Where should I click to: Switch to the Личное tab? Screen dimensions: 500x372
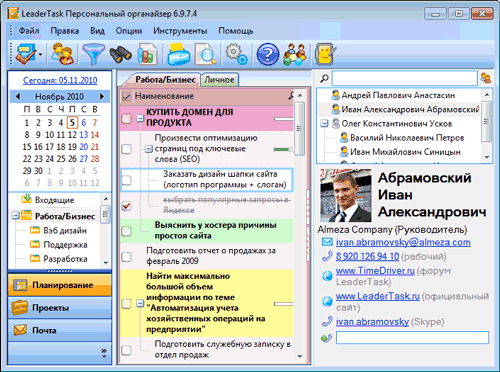point(219,80)
